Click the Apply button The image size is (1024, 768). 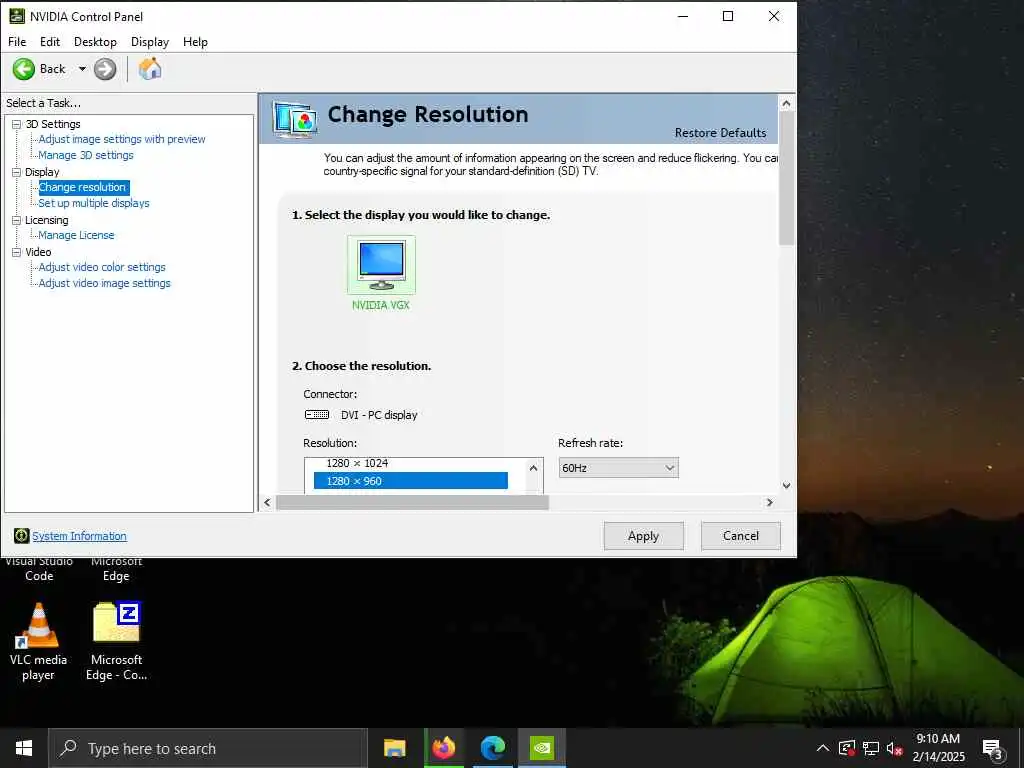[643, 536]
